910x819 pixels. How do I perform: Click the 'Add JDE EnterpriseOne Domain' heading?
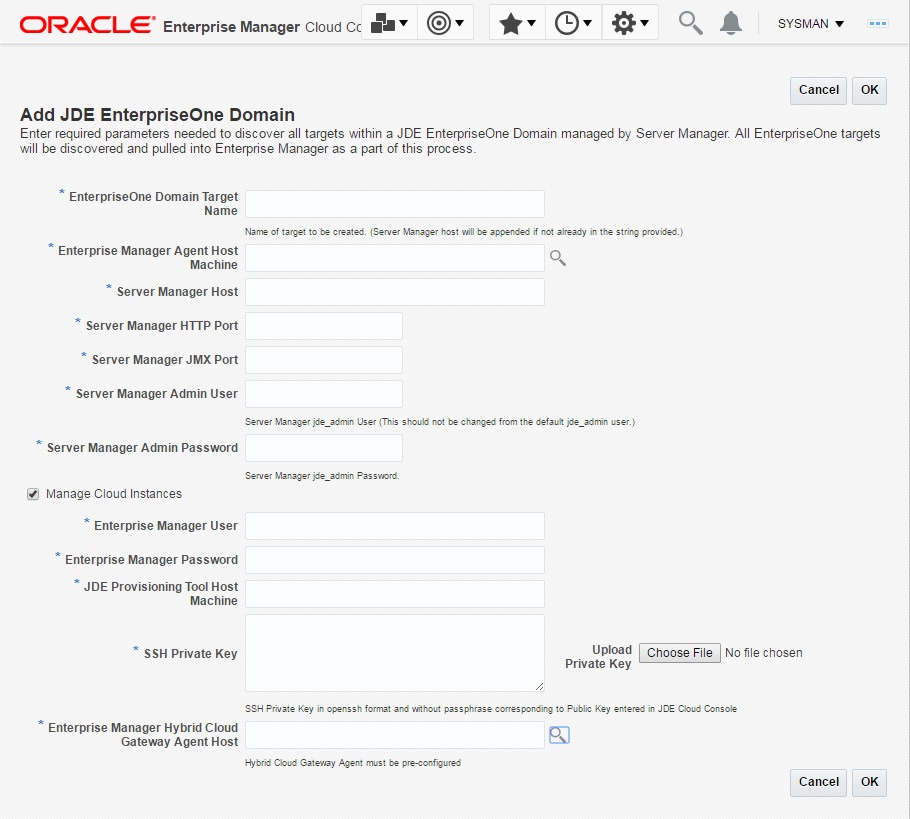tap(157, 115)
